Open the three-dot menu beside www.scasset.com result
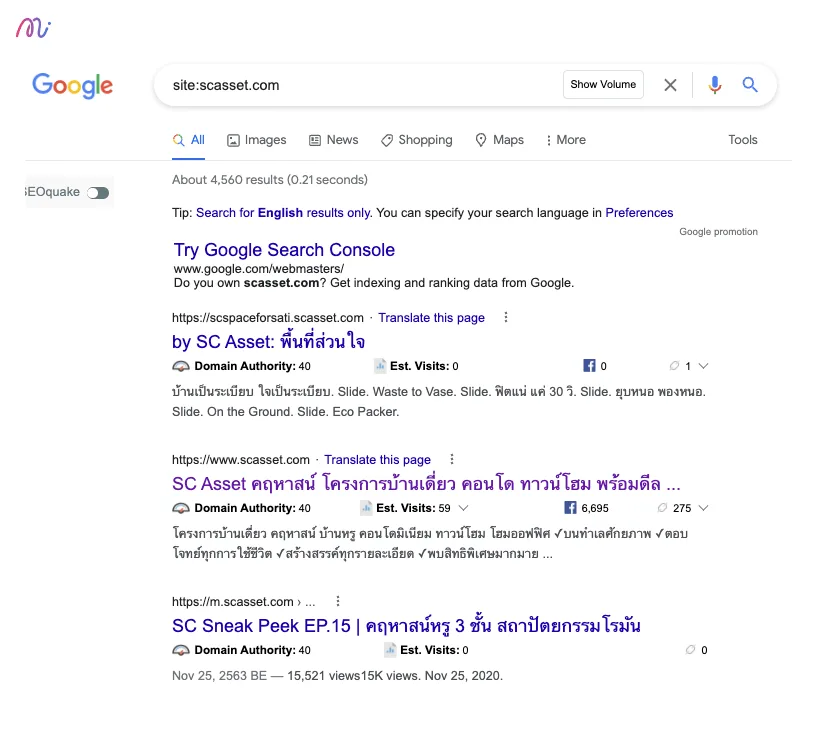This screenshot has height=729, width=814. 452,460
